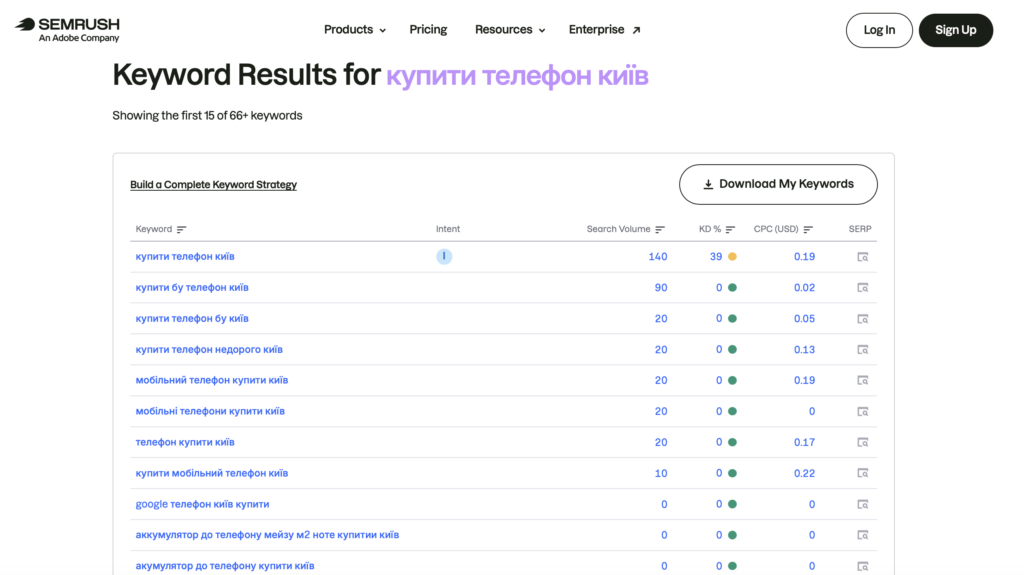Open SERP view for купити бу телефон київ
This screenshot has width=1024, height=575.
click(863, 288)
